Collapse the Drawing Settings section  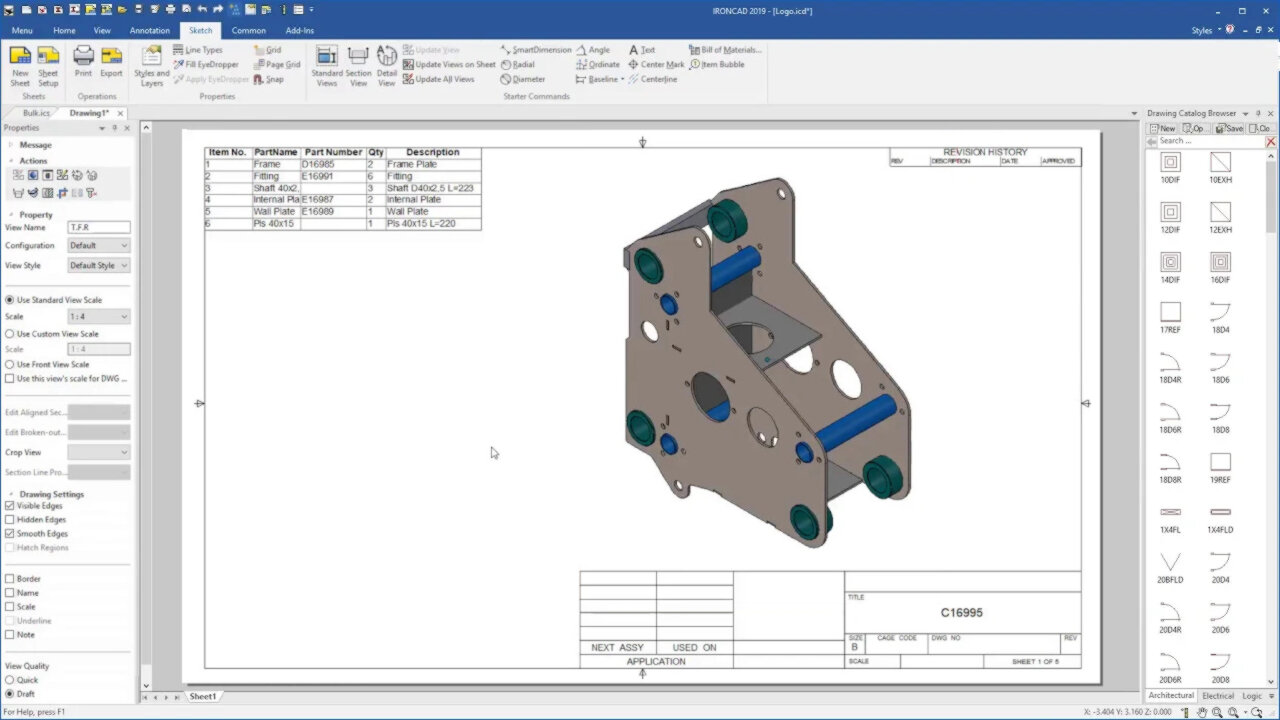coord(10,493)
